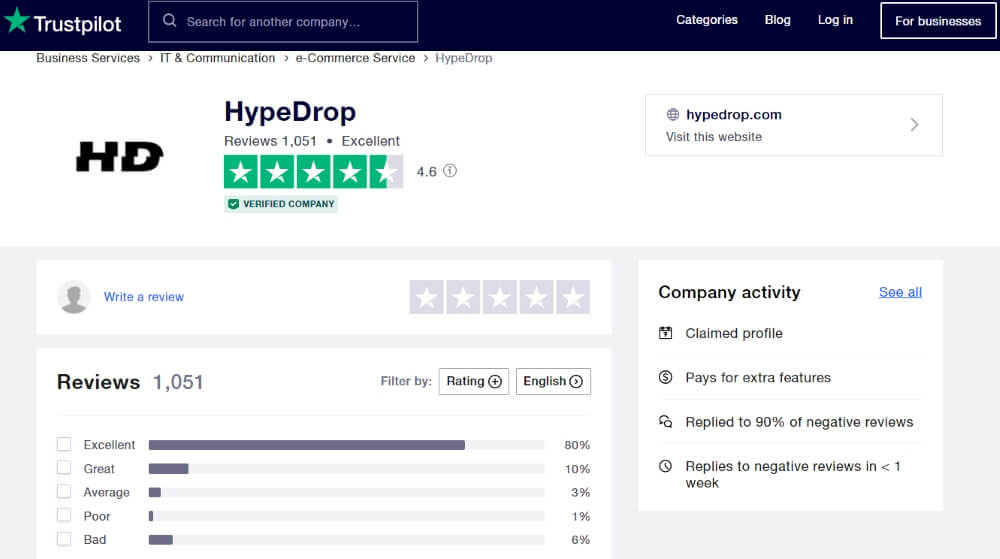
Task: Click the chevron on hypedrop.com card
Action: [x=914, y=124]
